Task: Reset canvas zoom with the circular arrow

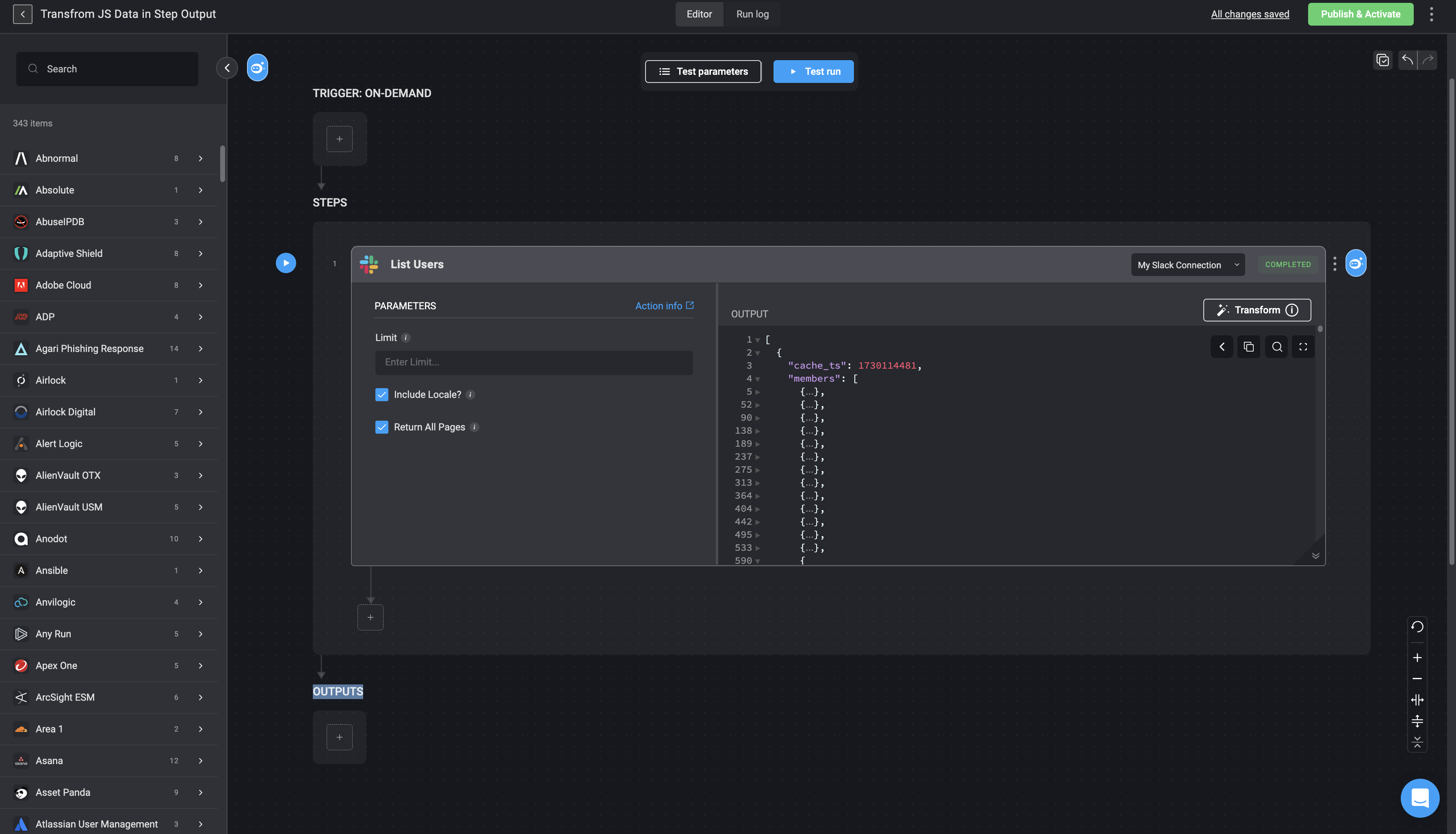Action: click(x=1417, y=627)
